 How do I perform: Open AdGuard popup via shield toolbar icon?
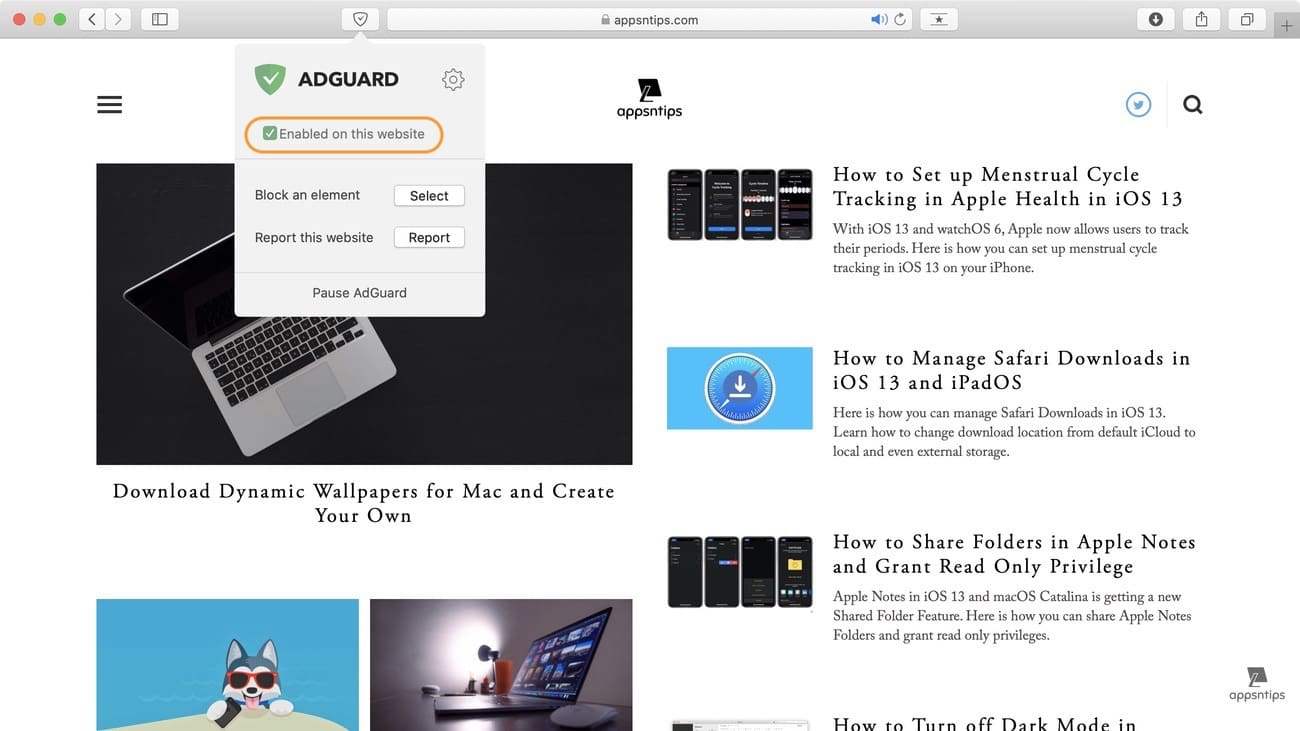359,18
